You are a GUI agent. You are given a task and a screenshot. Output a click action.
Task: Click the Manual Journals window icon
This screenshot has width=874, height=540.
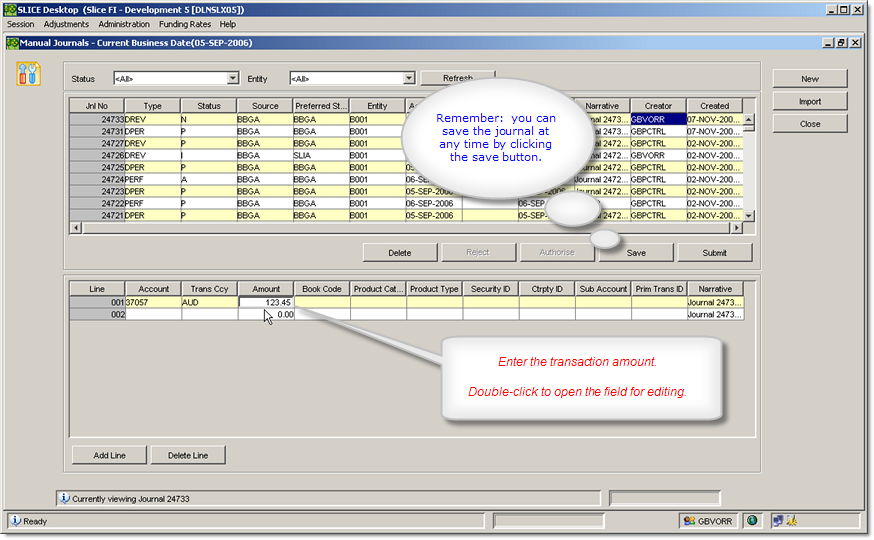pyautogui.click(x=12, y=43)
